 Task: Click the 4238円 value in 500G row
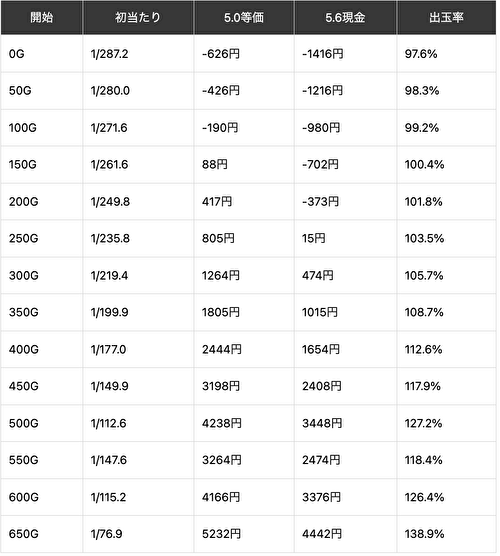coord(244,423)
